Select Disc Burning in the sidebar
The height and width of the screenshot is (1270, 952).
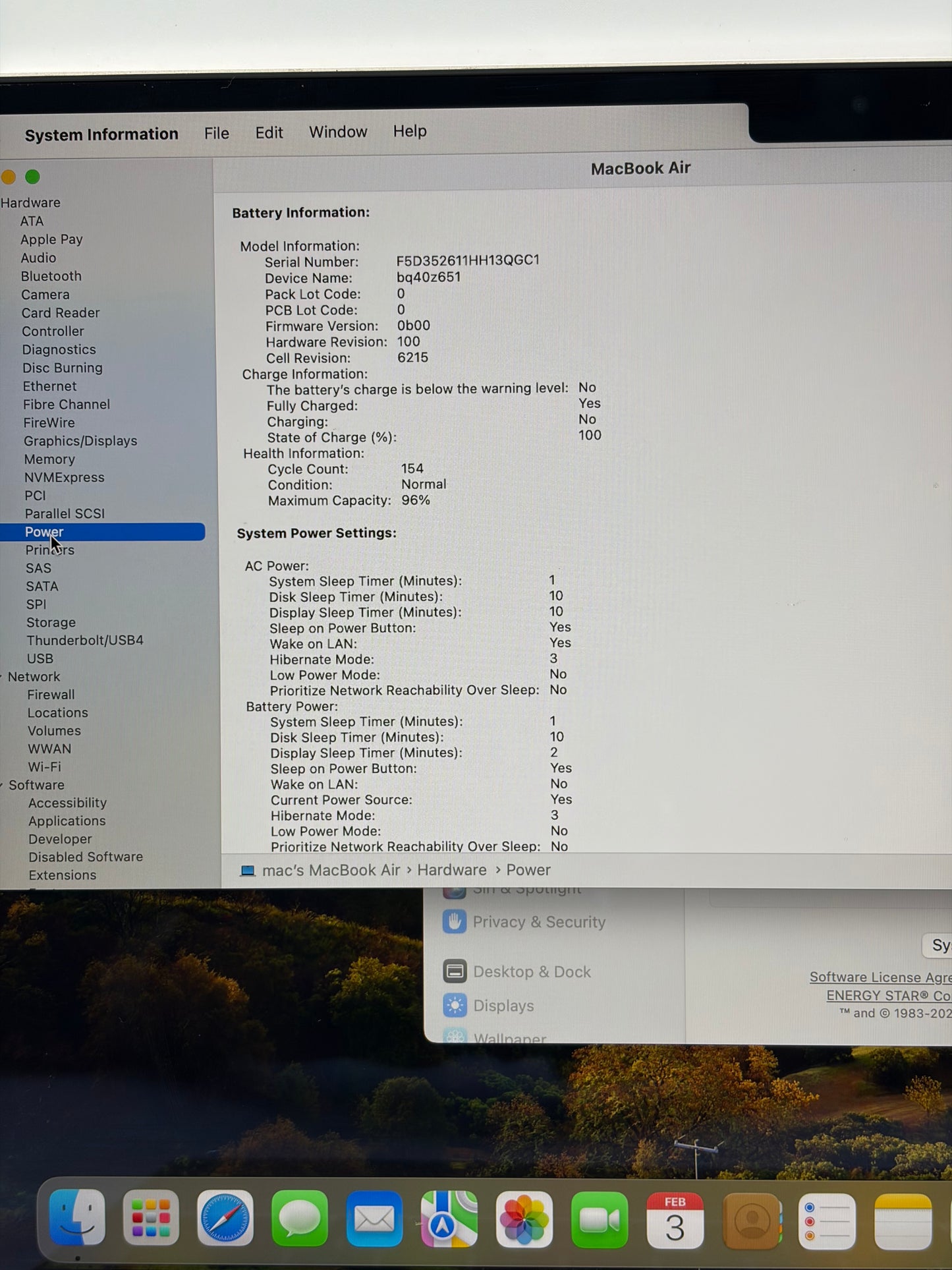[63, 368]
